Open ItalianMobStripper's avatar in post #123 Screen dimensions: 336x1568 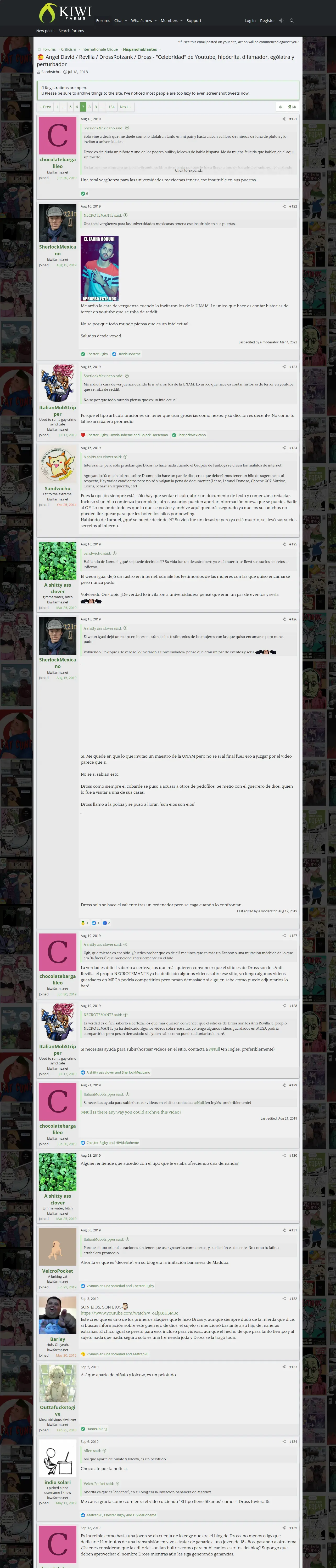(x=57, y=383)
